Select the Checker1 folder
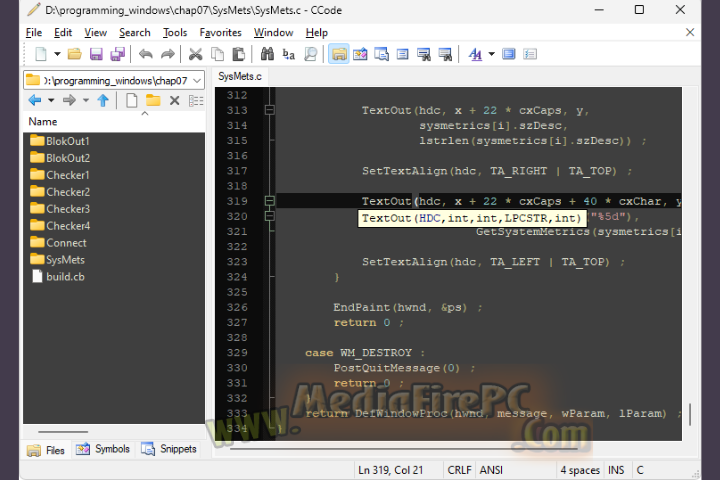The height and width of the screenshot is (480, 720). (60, 175)
